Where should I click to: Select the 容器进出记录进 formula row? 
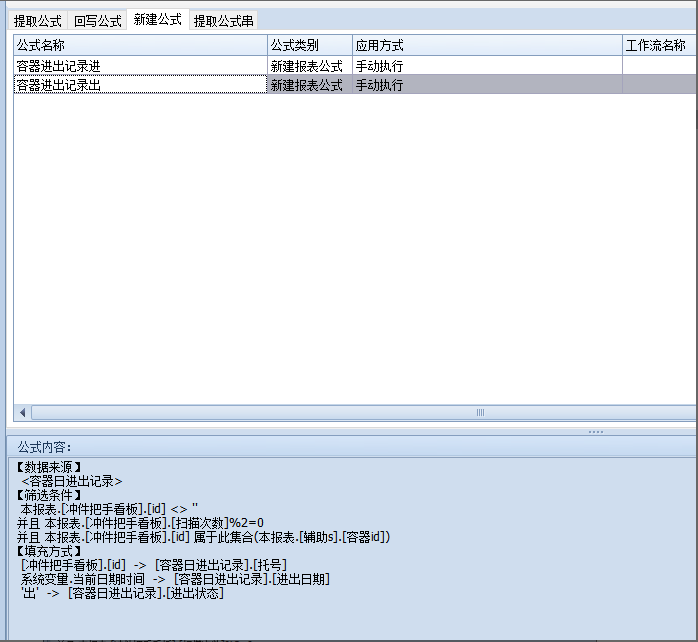click(x=140, y=66)
